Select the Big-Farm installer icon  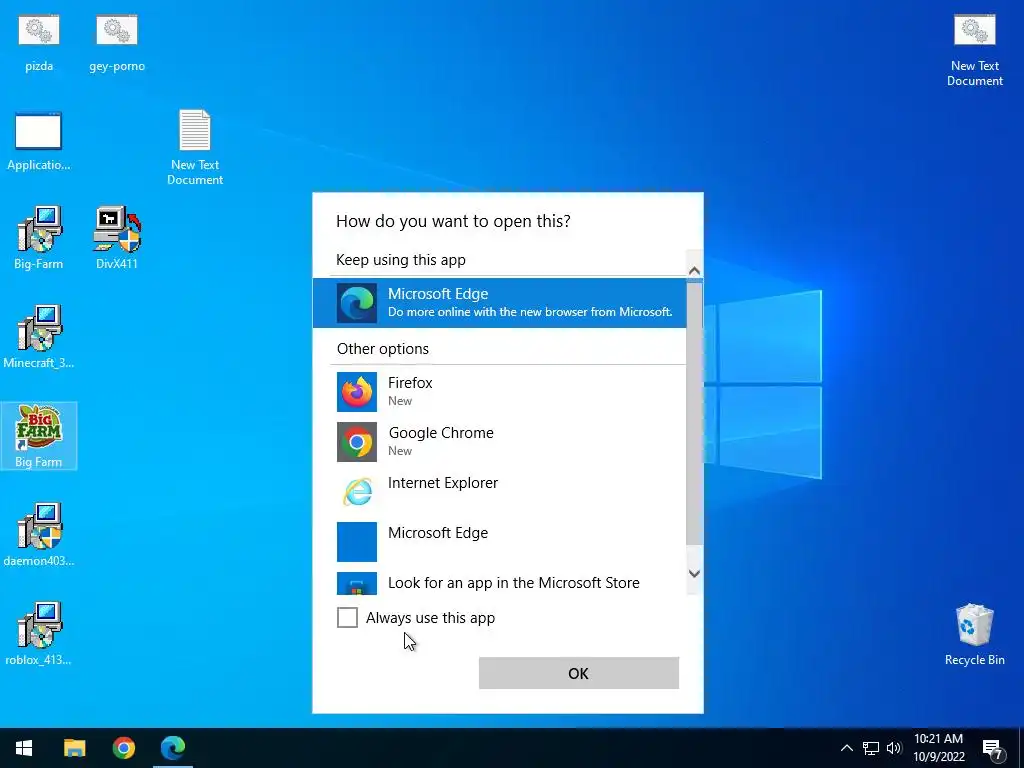39,238
